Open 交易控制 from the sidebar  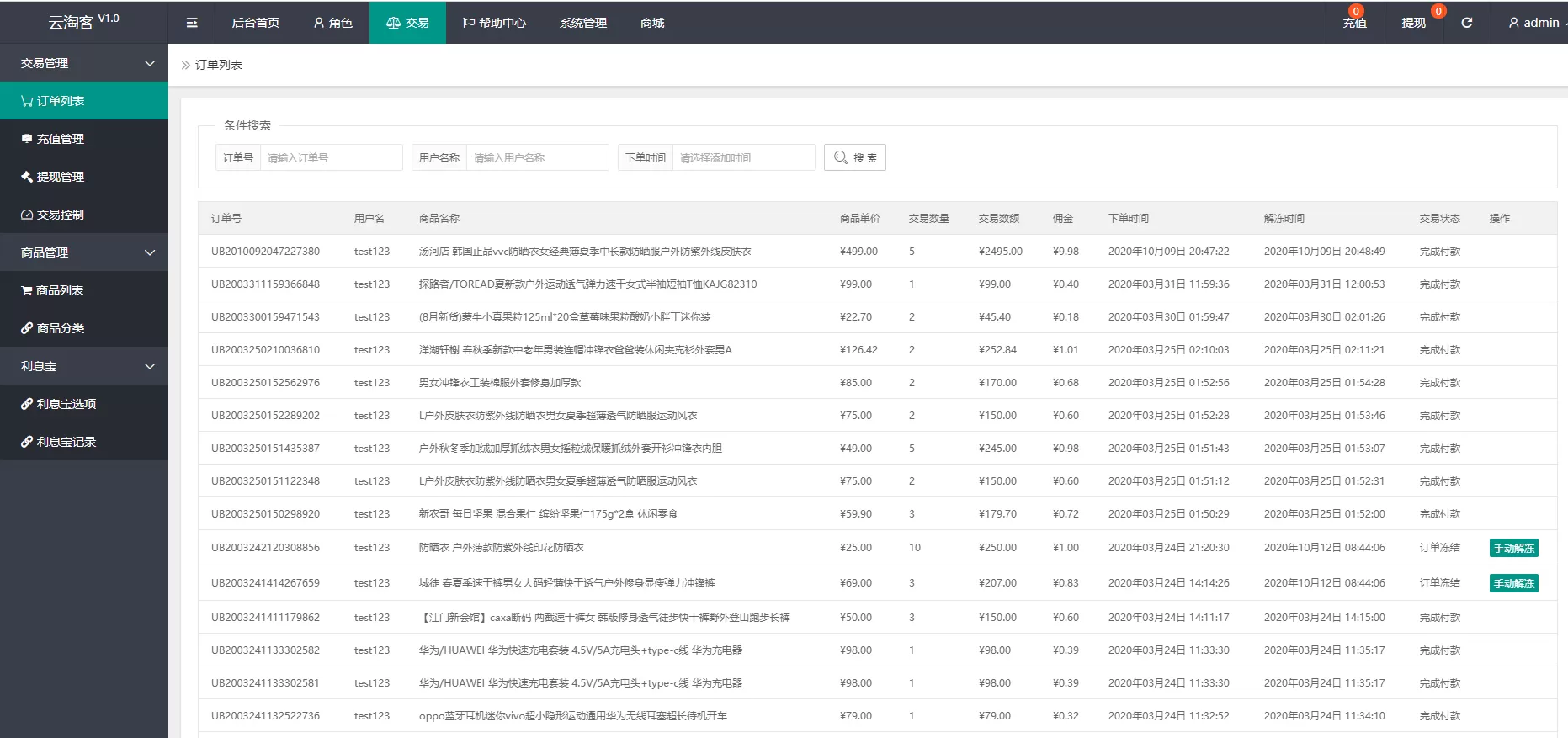coord(84,215)
